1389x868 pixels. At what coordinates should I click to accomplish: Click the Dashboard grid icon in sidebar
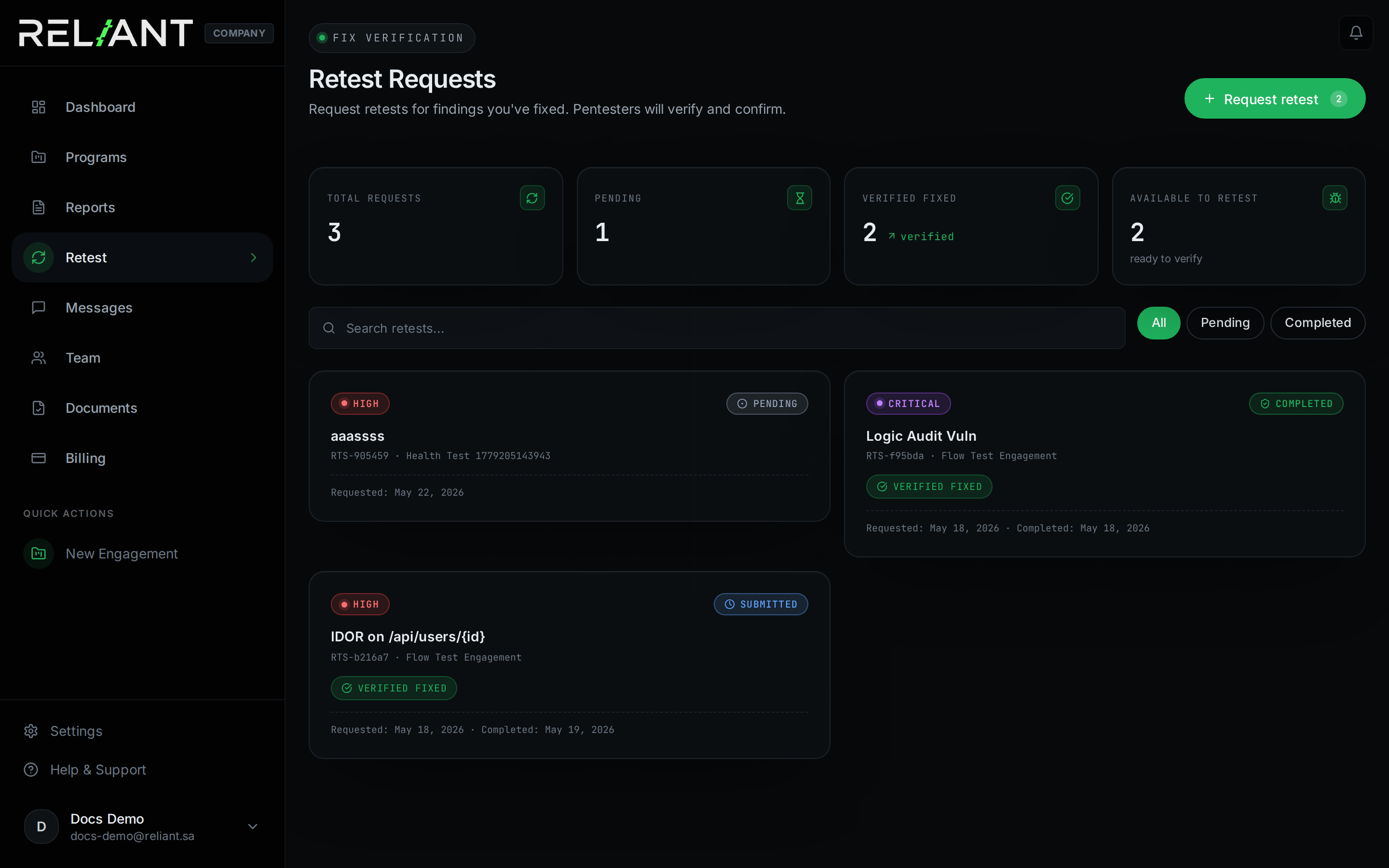39,108
